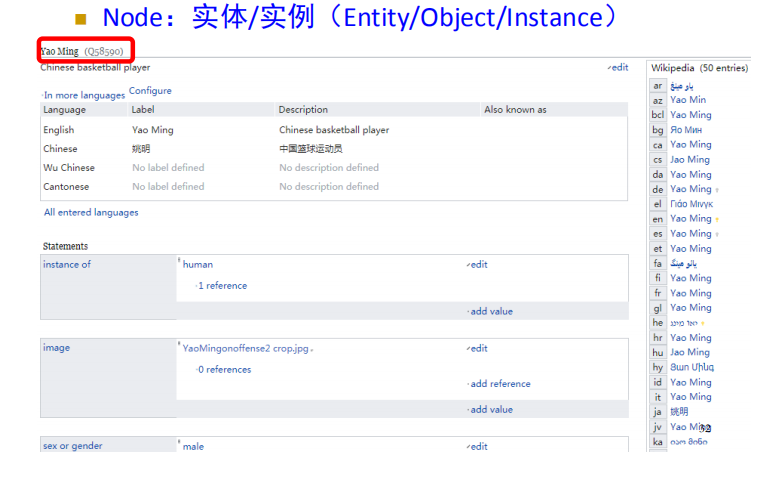
Task: Open the Arabic (ar) Wikipedia entry link
Action: coord(682,86)
